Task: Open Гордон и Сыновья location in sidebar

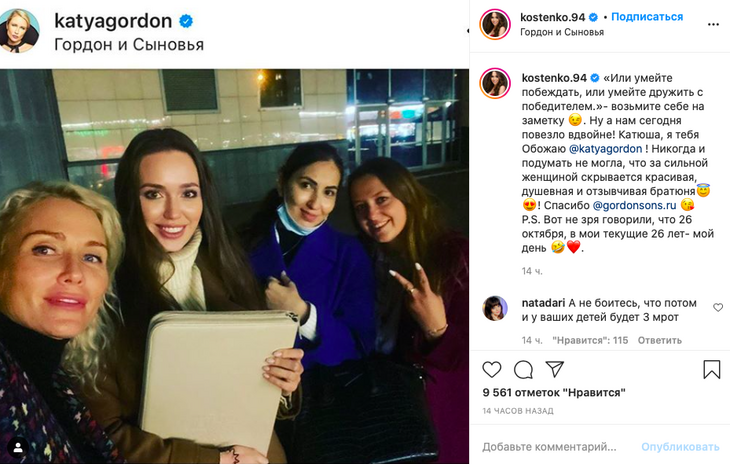Action: (x=562, y=32)
